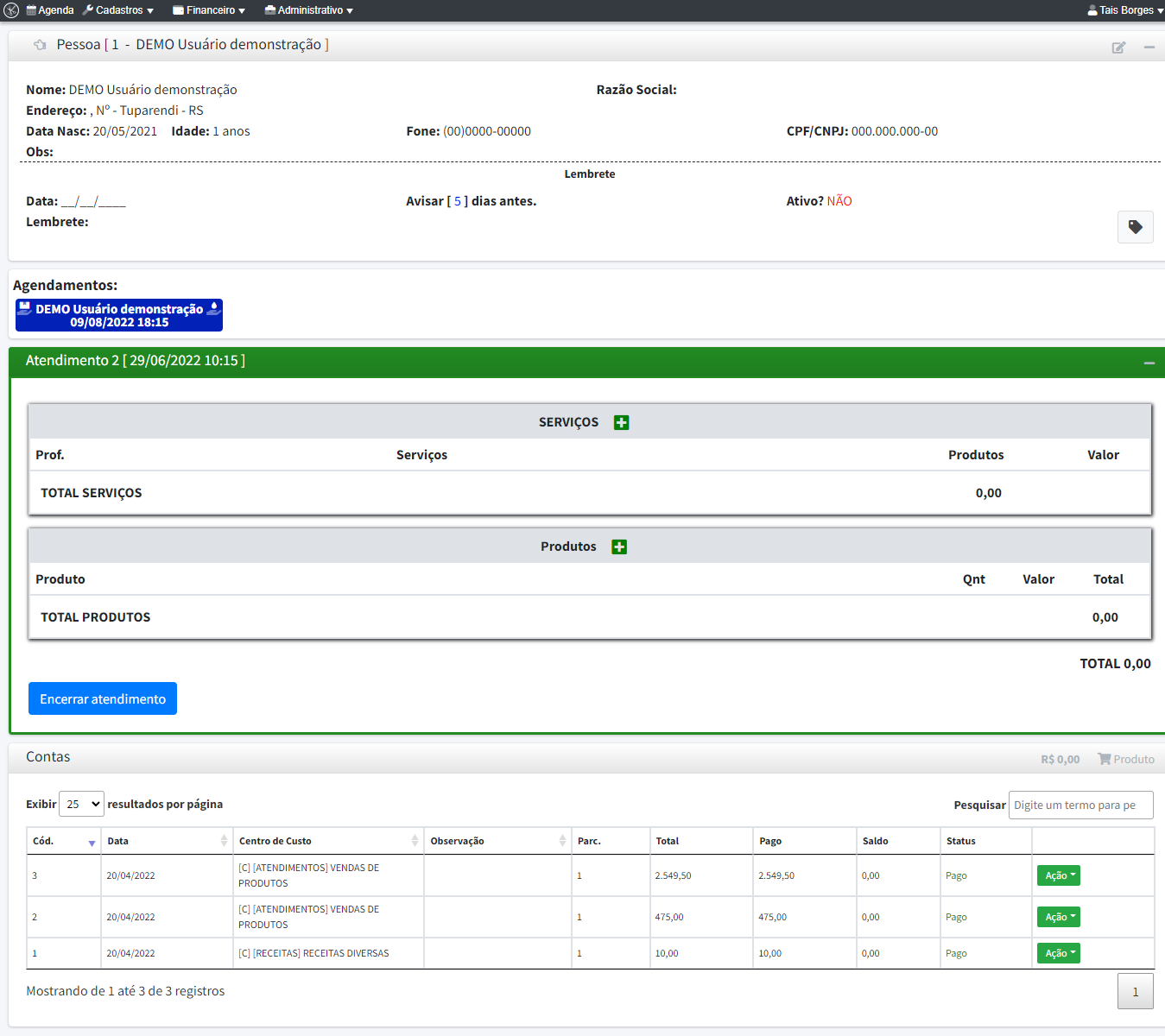
Task: Open Ação dropdown for account 3
Action: click(1058, 875)
